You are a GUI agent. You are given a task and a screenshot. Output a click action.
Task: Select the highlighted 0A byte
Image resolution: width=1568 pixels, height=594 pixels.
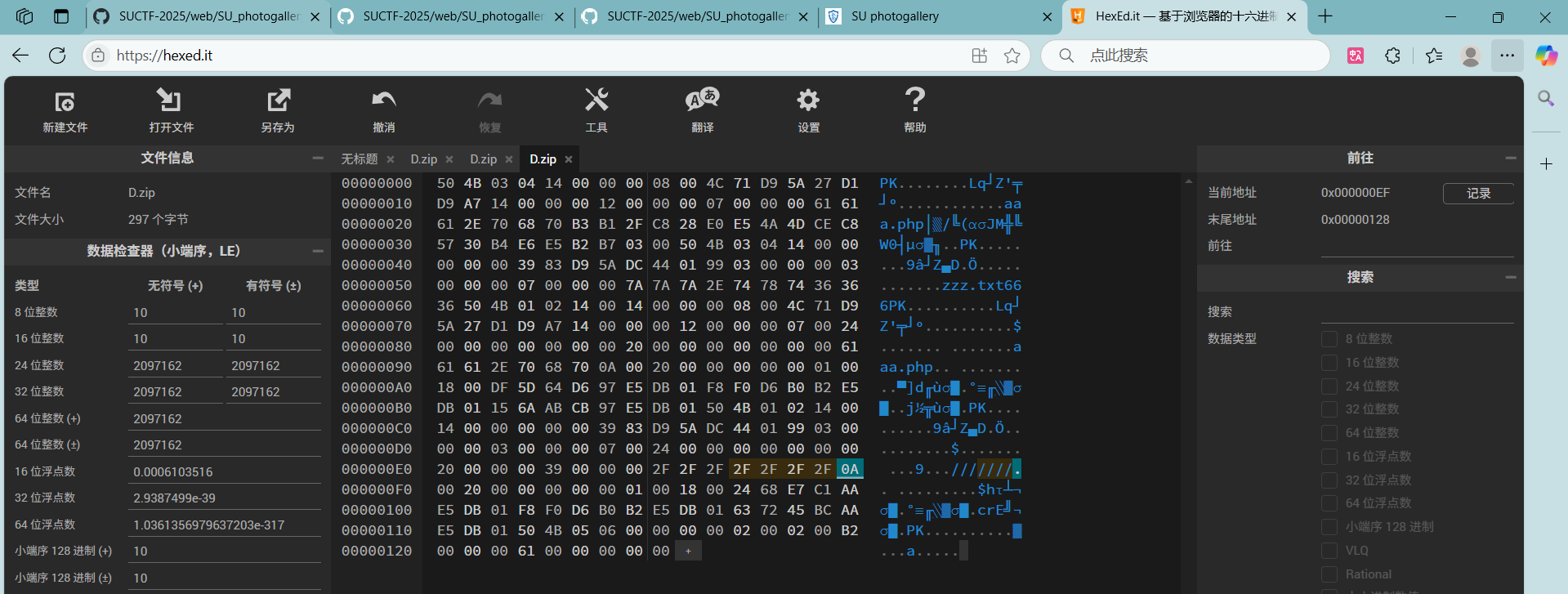click(850, 469)
